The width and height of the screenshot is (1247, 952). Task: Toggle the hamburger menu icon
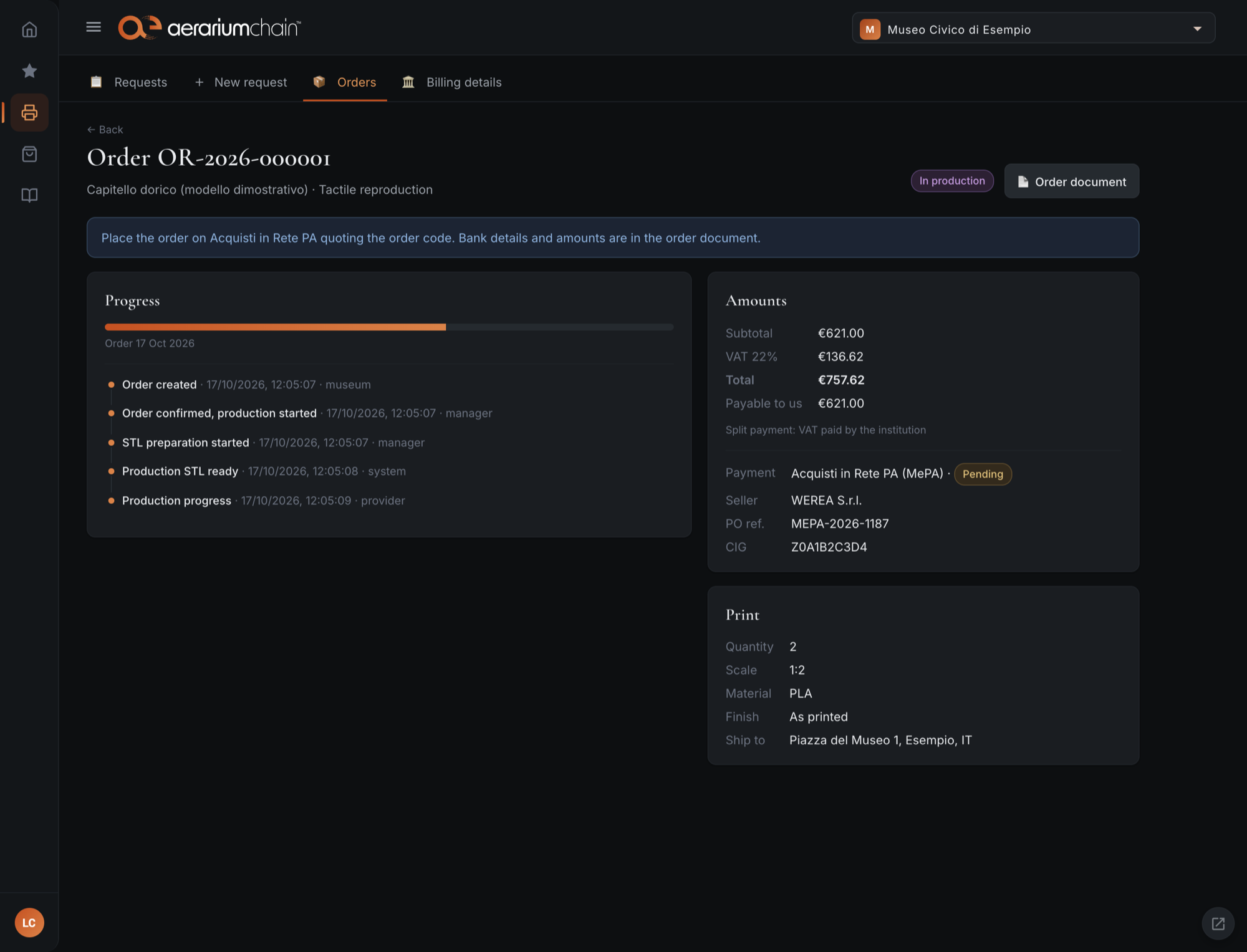pos(94,27)
